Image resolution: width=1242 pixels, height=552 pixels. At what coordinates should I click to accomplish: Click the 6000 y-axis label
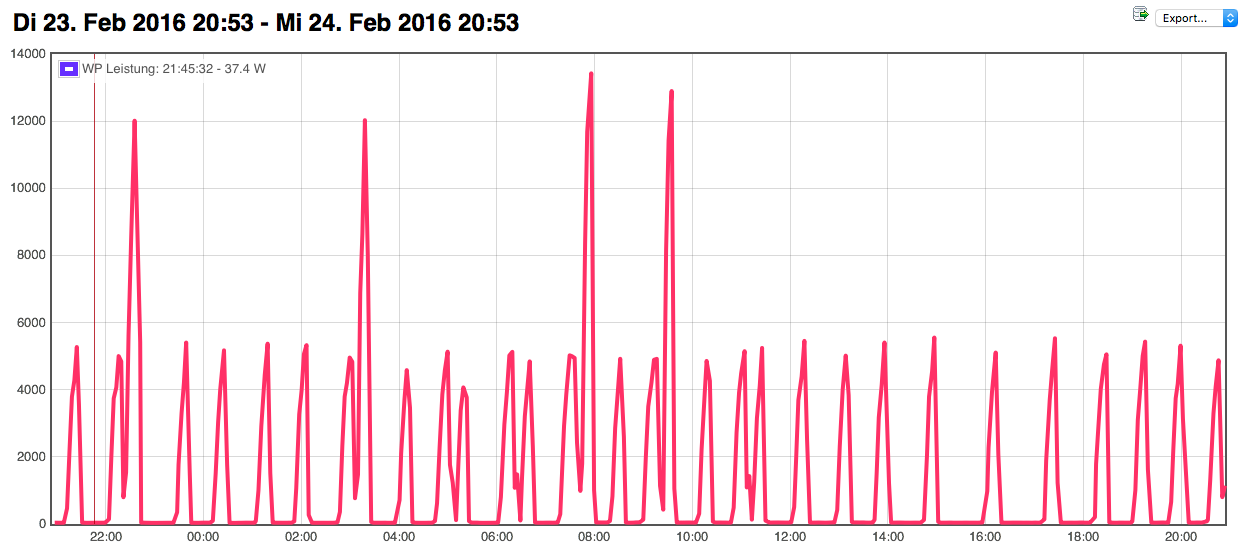click(x=31, y=322)
